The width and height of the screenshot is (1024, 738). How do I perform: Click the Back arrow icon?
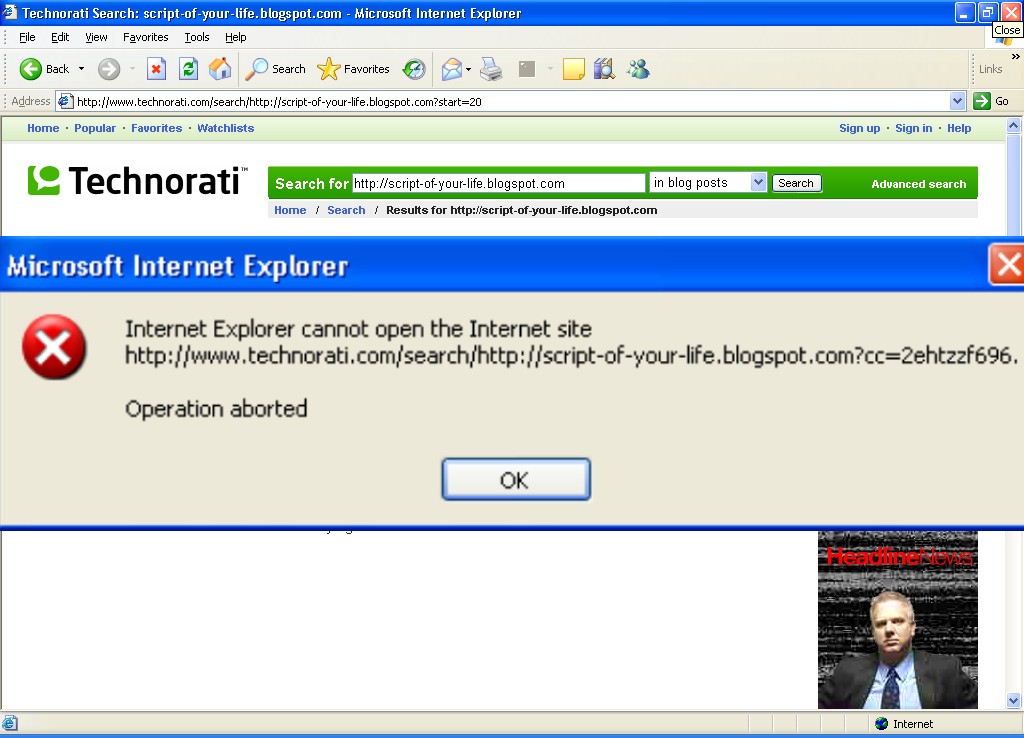30,69
